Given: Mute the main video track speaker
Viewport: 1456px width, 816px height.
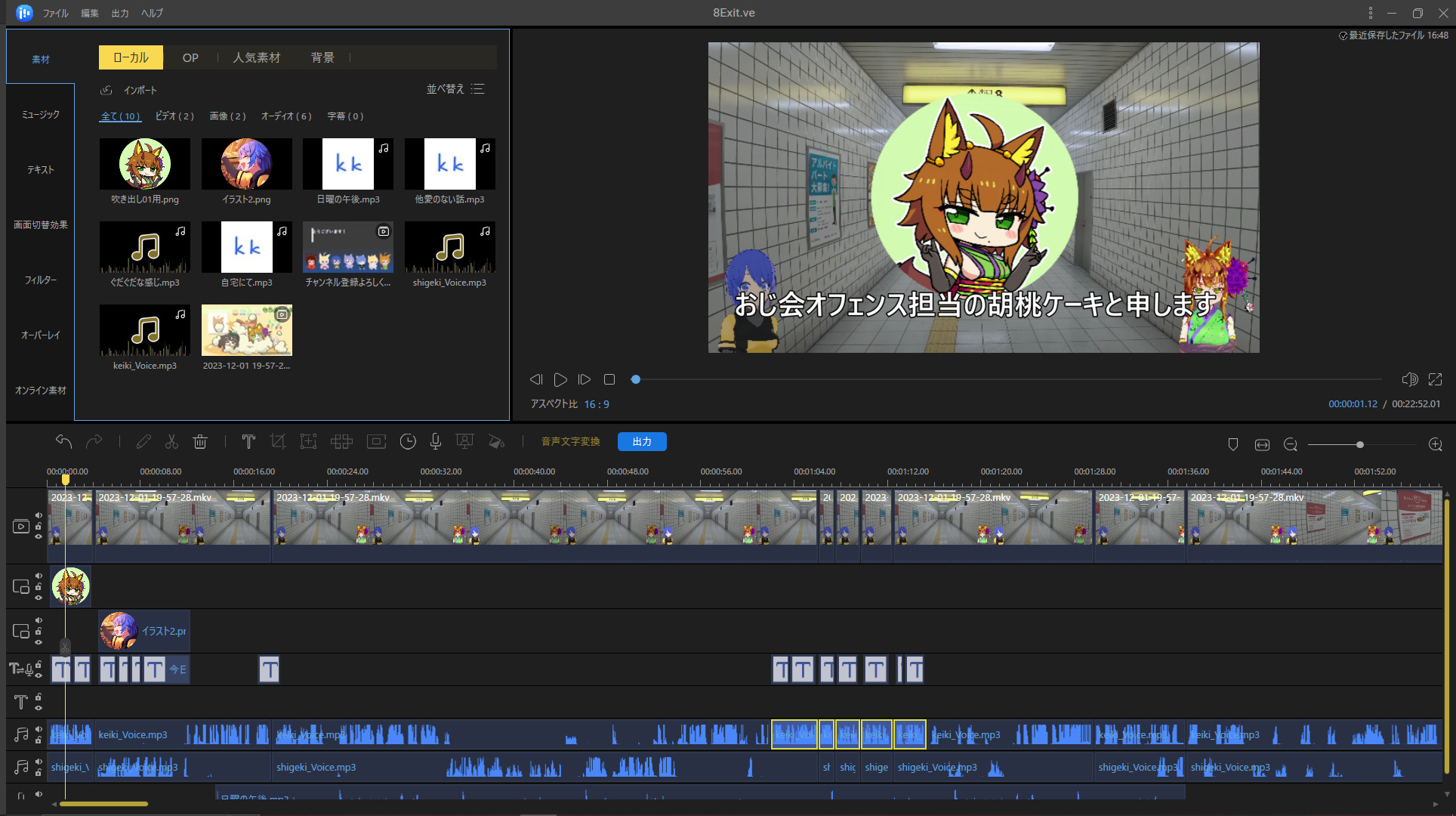Looking at the screenshot, I should coord(39,515).
